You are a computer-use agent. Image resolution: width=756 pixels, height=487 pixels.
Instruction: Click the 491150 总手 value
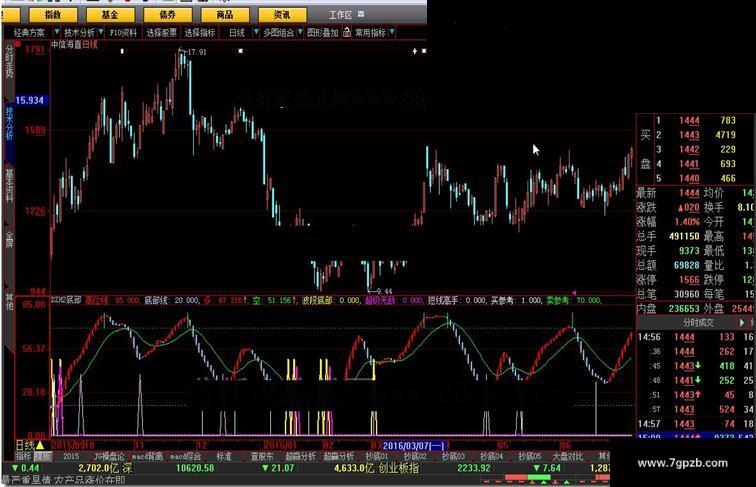pos(684,236)
